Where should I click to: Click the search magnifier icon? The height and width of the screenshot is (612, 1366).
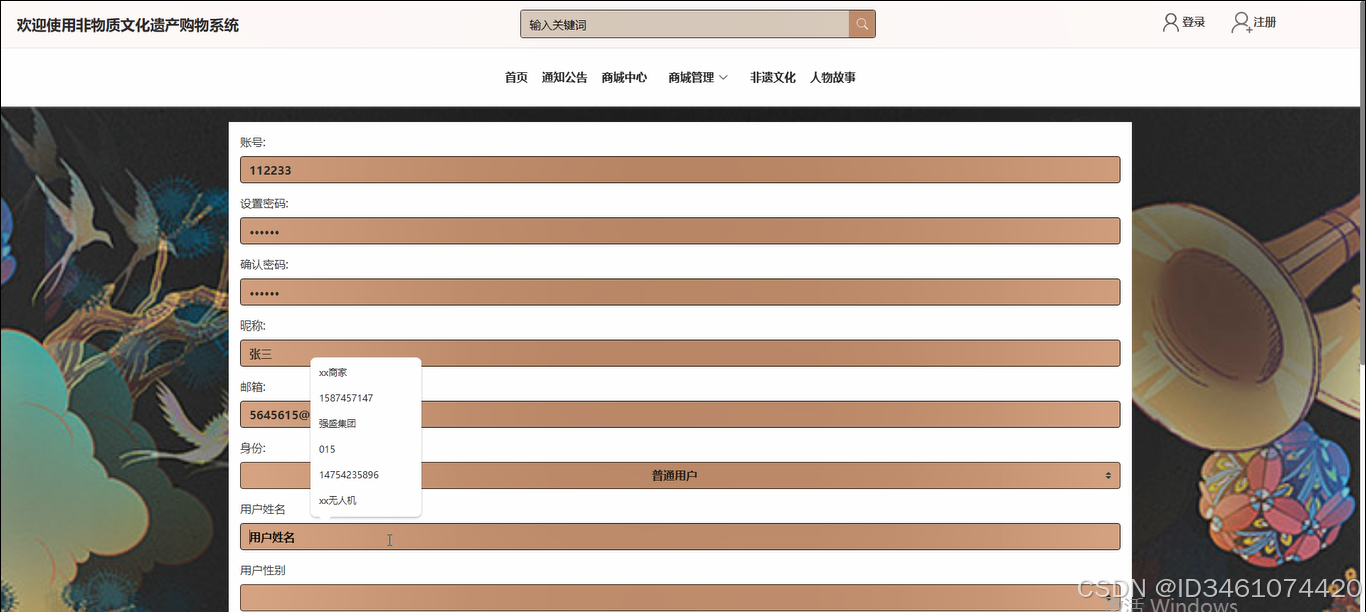tap(862, 24)
